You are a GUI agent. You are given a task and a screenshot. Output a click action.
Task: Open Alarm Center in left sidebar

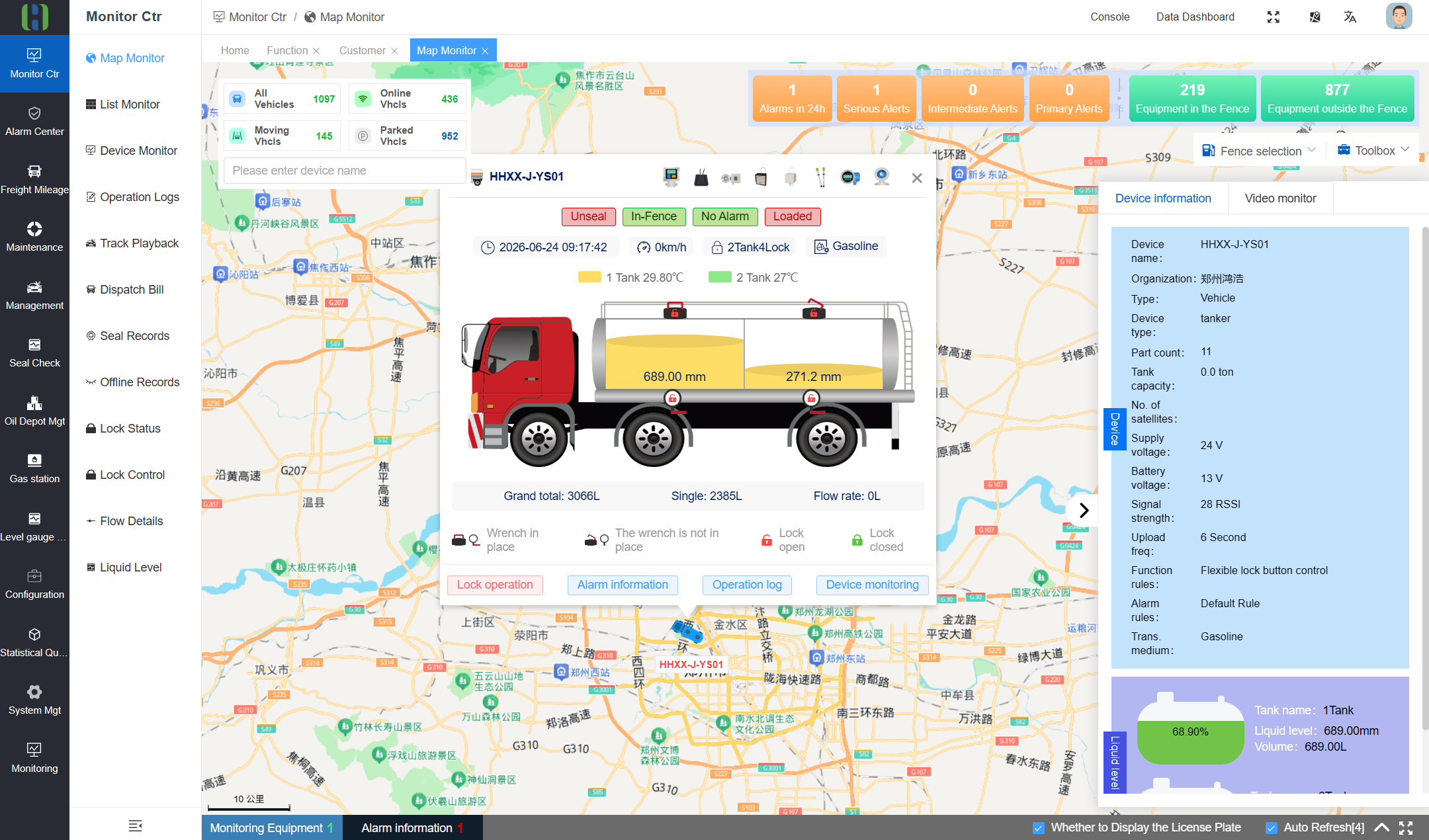34,122
